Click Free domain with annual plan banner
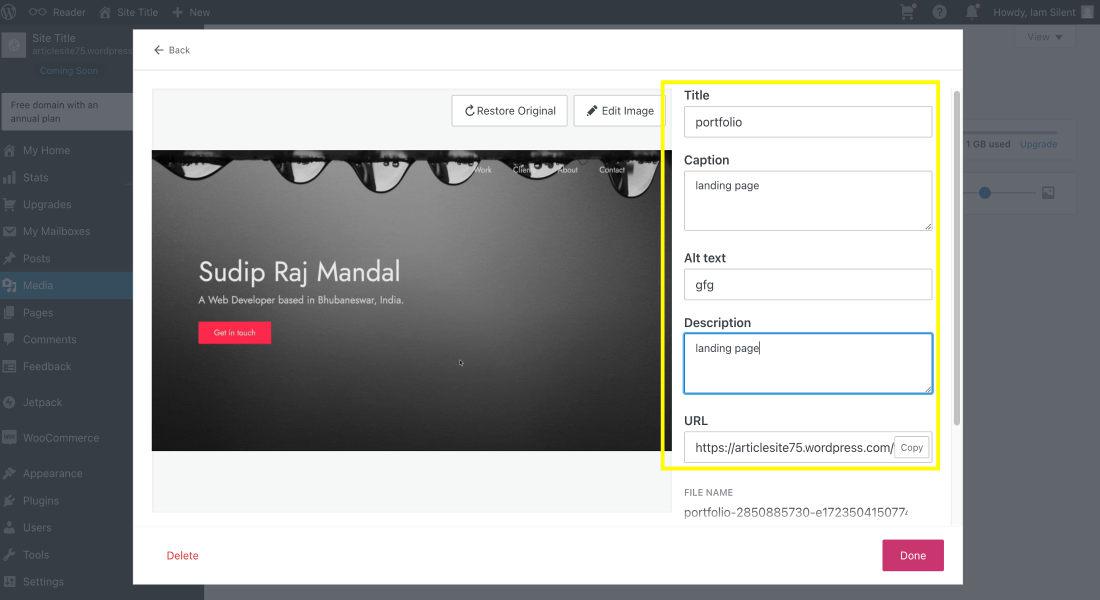The height and width of the screenshot is (600, 1100). tap(67, 112)
